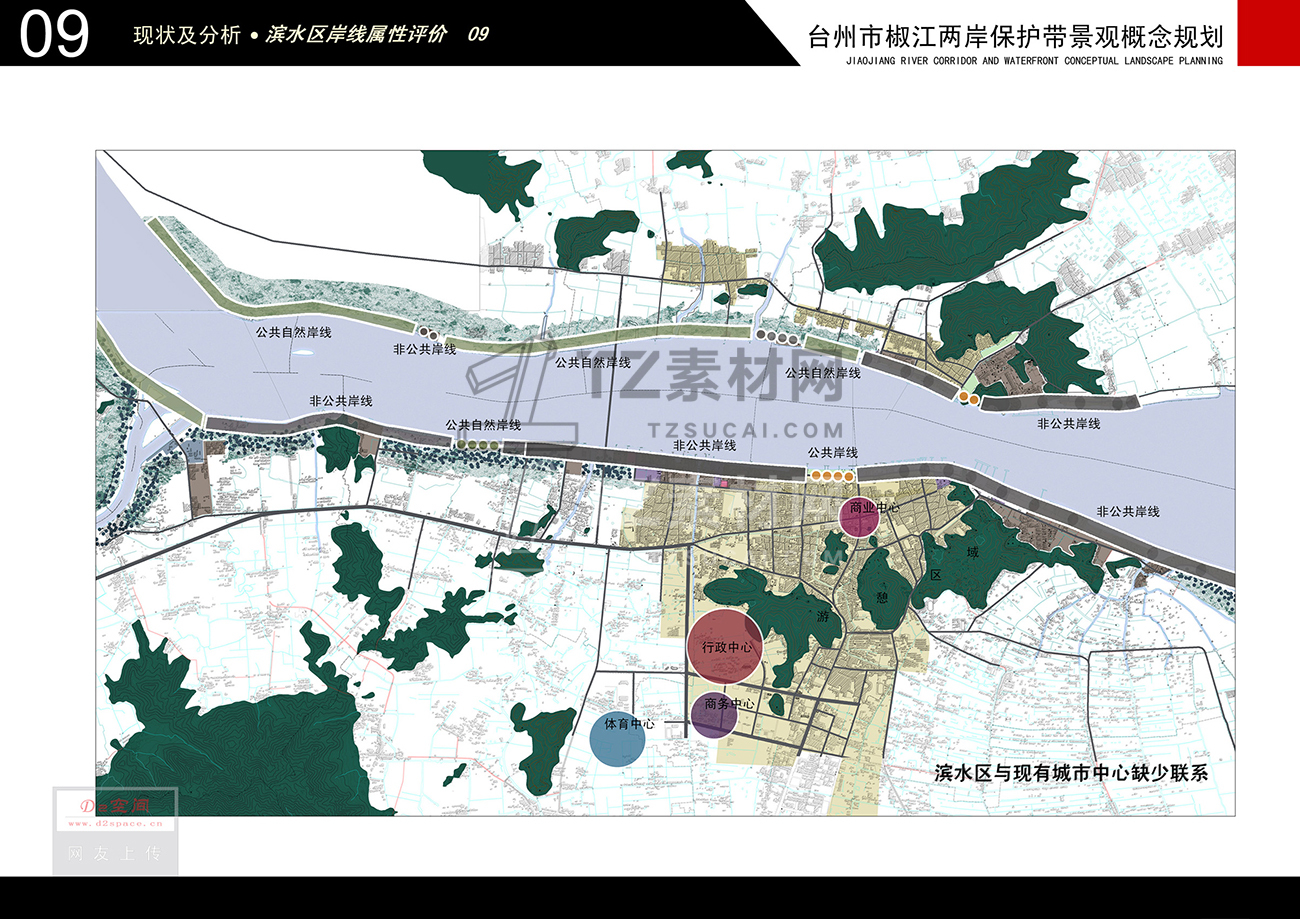1300x919 pixels.
Task: Click the purple 商务中心 circle
Action: [715, 714]
